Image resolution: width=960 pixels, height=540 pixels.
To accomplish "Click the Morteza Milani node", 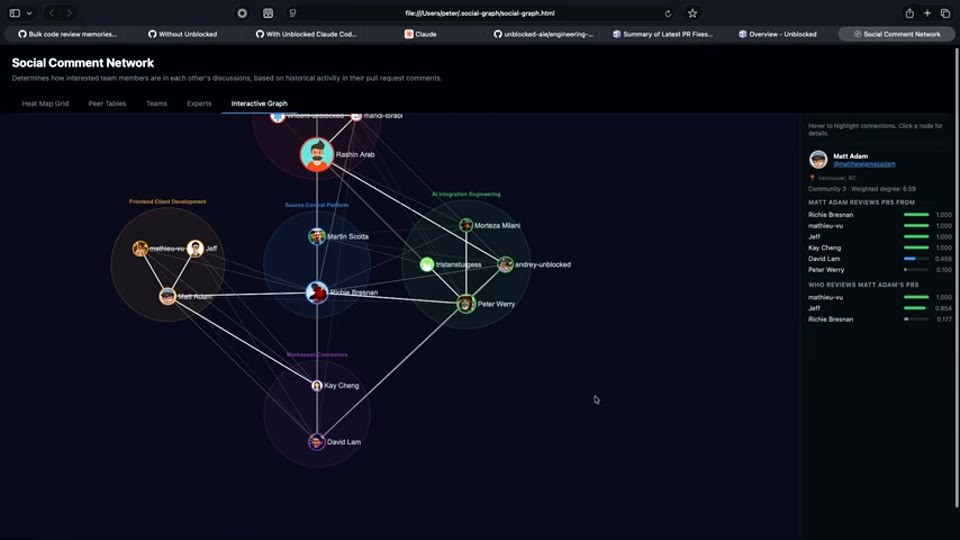I will point(466,225).
